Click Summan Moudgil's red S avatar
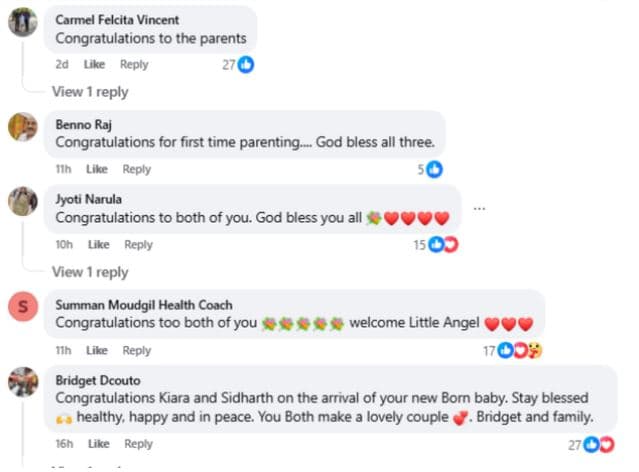Viewport: 639px width, 472px height. click(x=23, y=306)
